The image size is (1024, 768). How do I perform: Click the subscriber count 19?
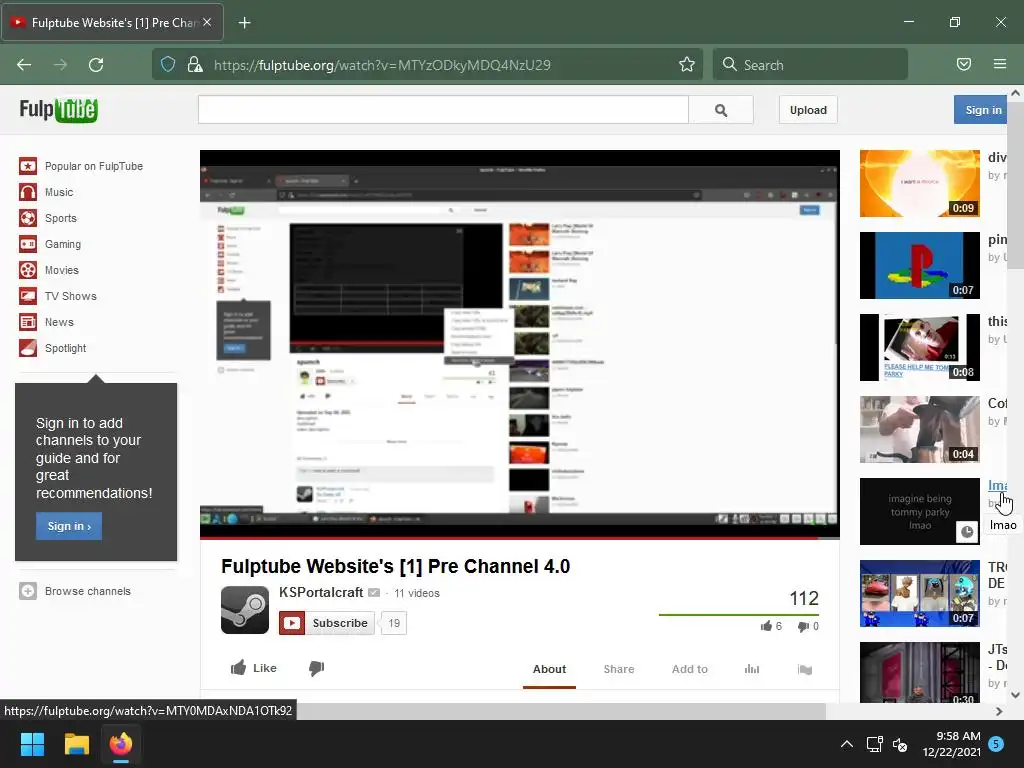click(394, 623)
